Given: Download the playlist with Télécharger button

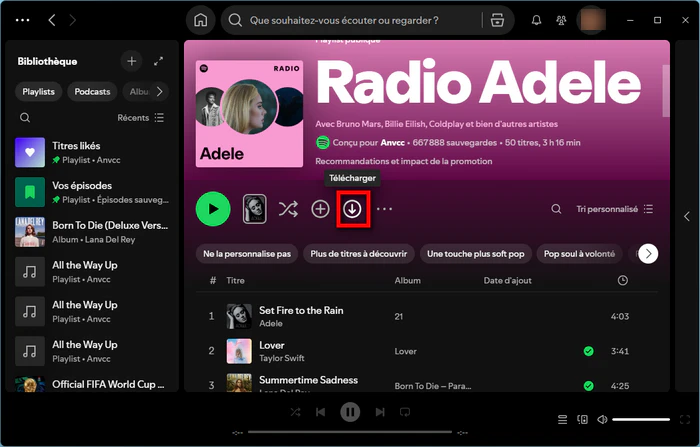Looking at the screenshot, I should [352, 209].
